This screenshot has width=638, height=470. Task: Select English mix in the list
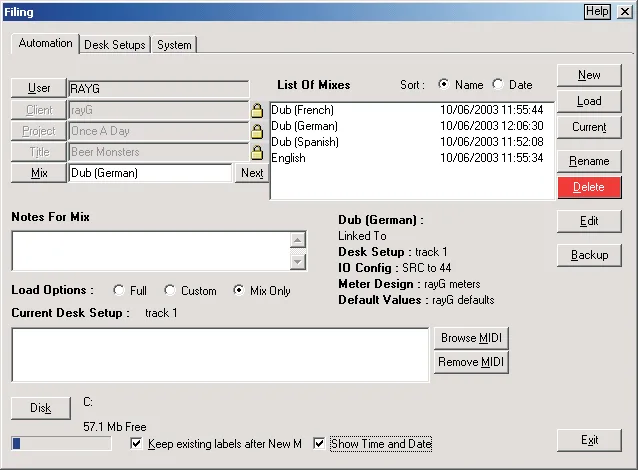(412, 158)
